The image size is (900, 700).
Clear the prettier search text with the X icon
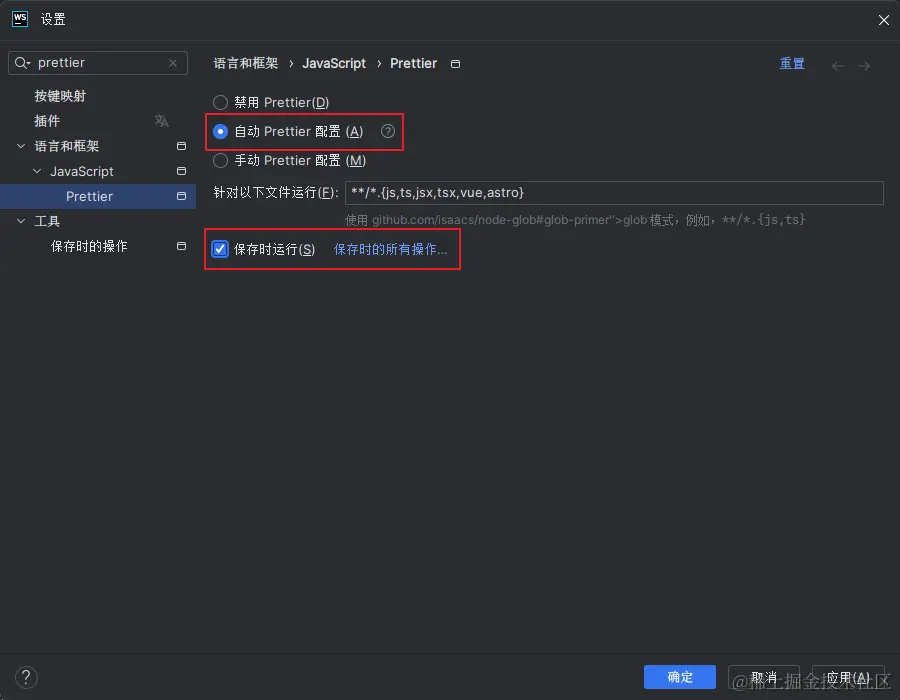[x=173, y=63]
